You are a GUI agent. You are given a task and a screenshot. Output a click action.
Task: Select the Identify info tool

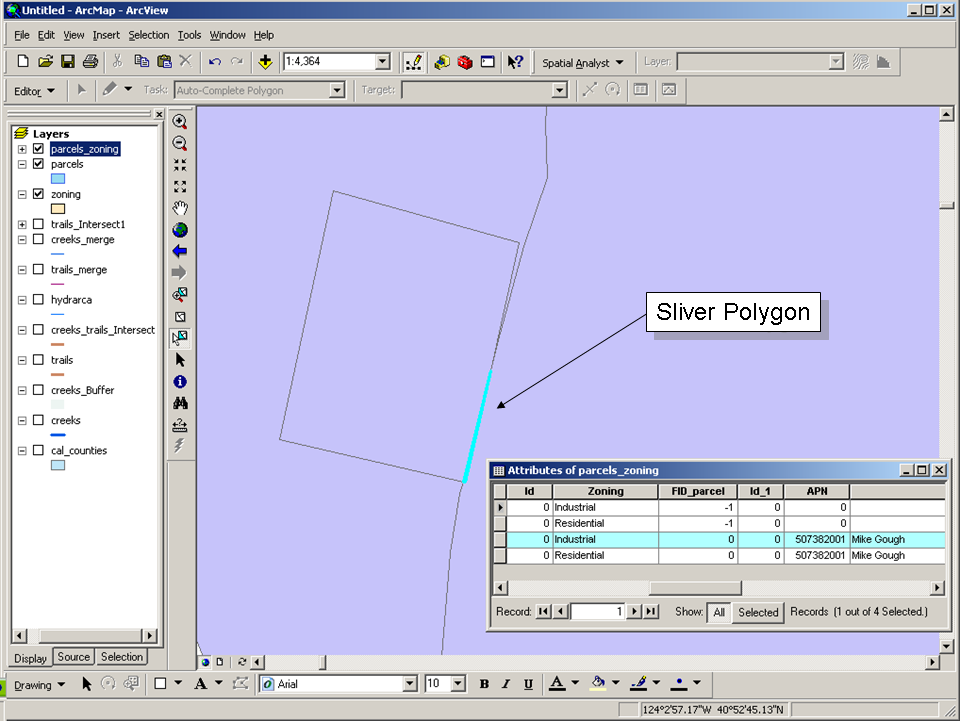(180, 381)
